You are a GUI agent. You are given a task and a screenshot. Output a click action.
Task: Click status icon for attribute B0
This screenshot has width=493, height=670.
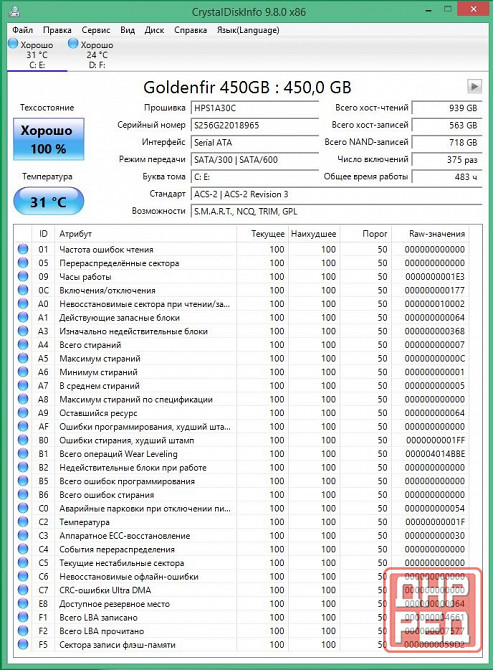pyautogui.click(x=23, y=440)
